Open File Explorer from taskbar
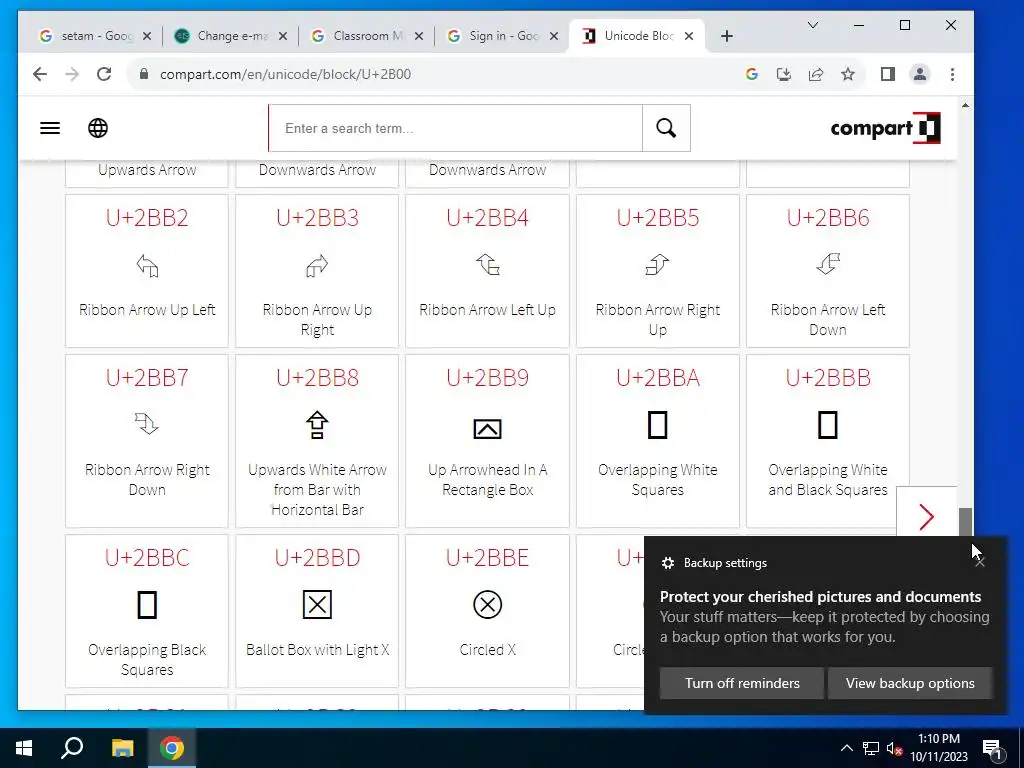Viewport: 1024px width, 768px height. click(x=122, y=748)
